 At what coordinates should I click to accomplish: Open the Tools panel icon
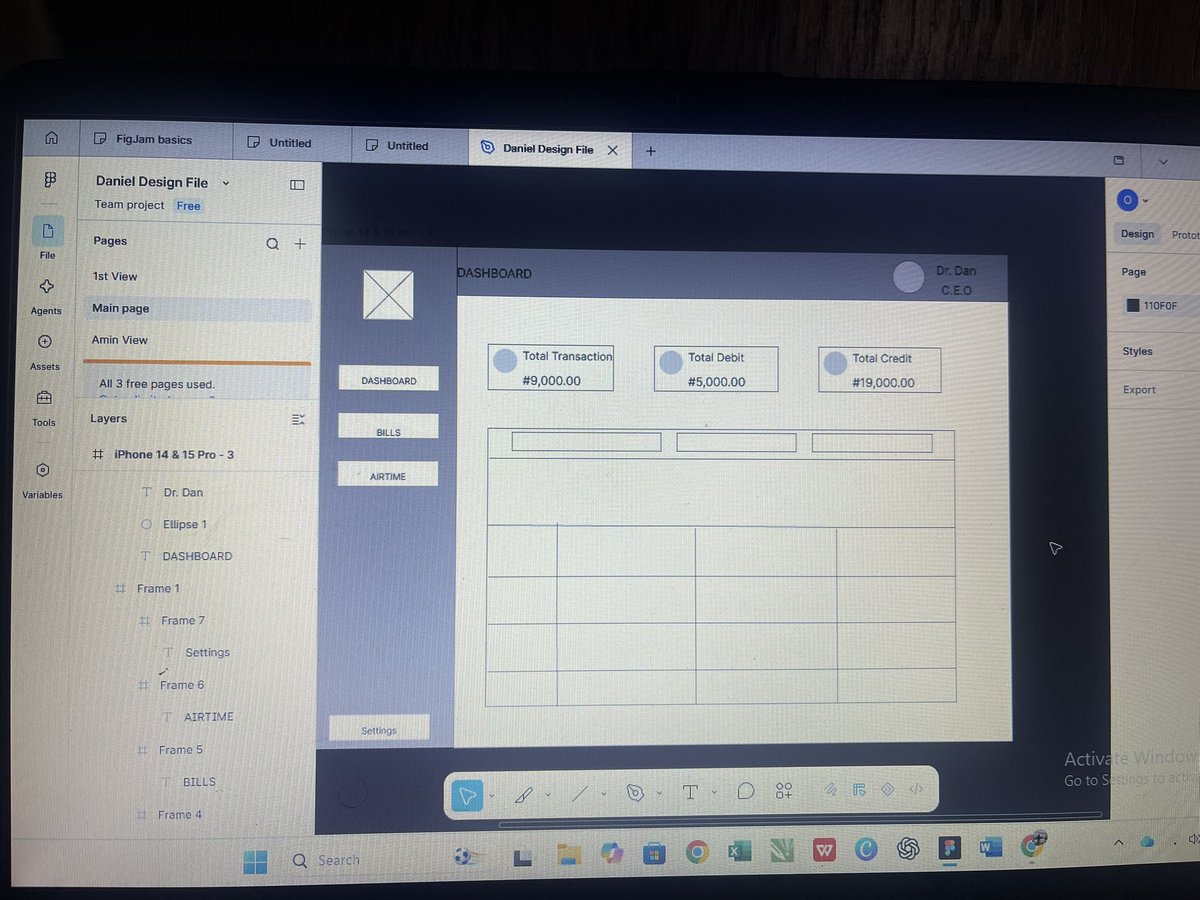click(x=44, y=398)
